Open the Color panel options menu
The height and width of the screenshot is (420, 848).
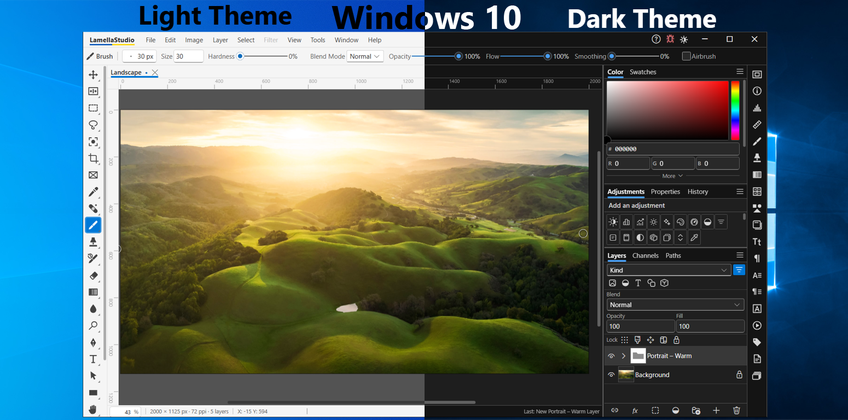[x=740, y=71]
